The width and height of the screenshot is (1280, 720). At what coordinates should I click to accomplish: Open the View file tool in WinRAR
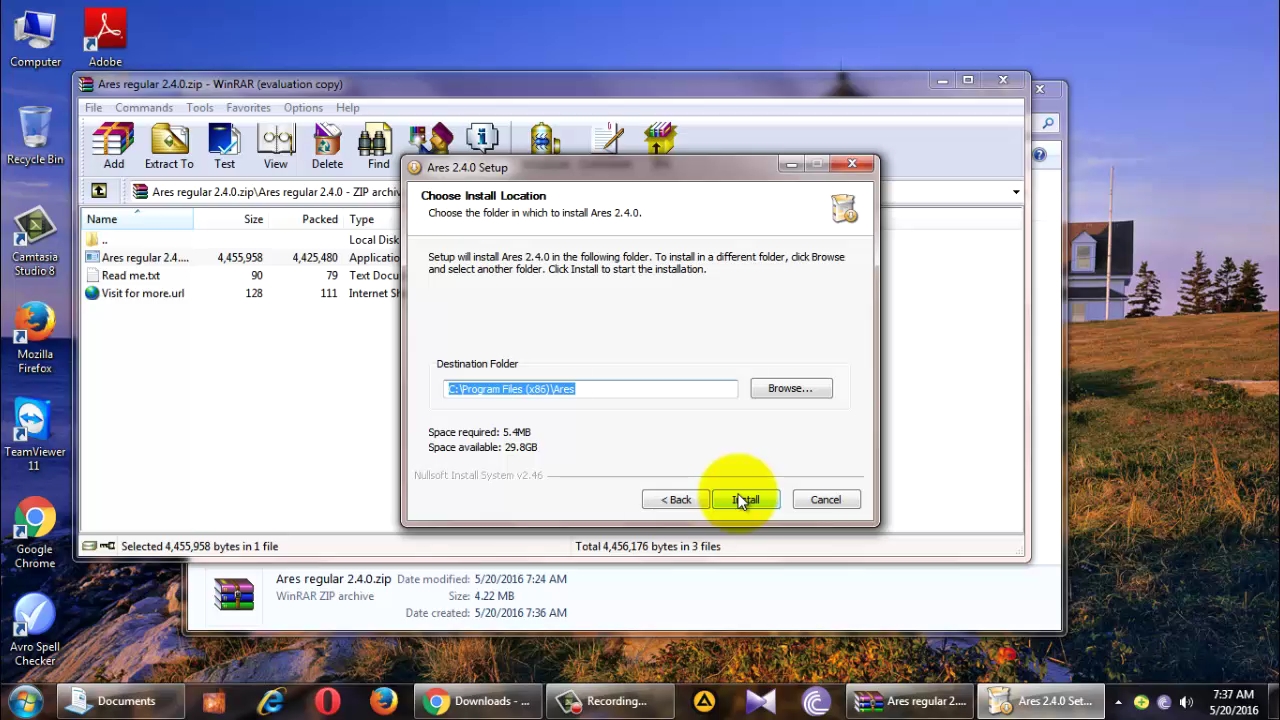pyautogui.click(x=275, y=146)
